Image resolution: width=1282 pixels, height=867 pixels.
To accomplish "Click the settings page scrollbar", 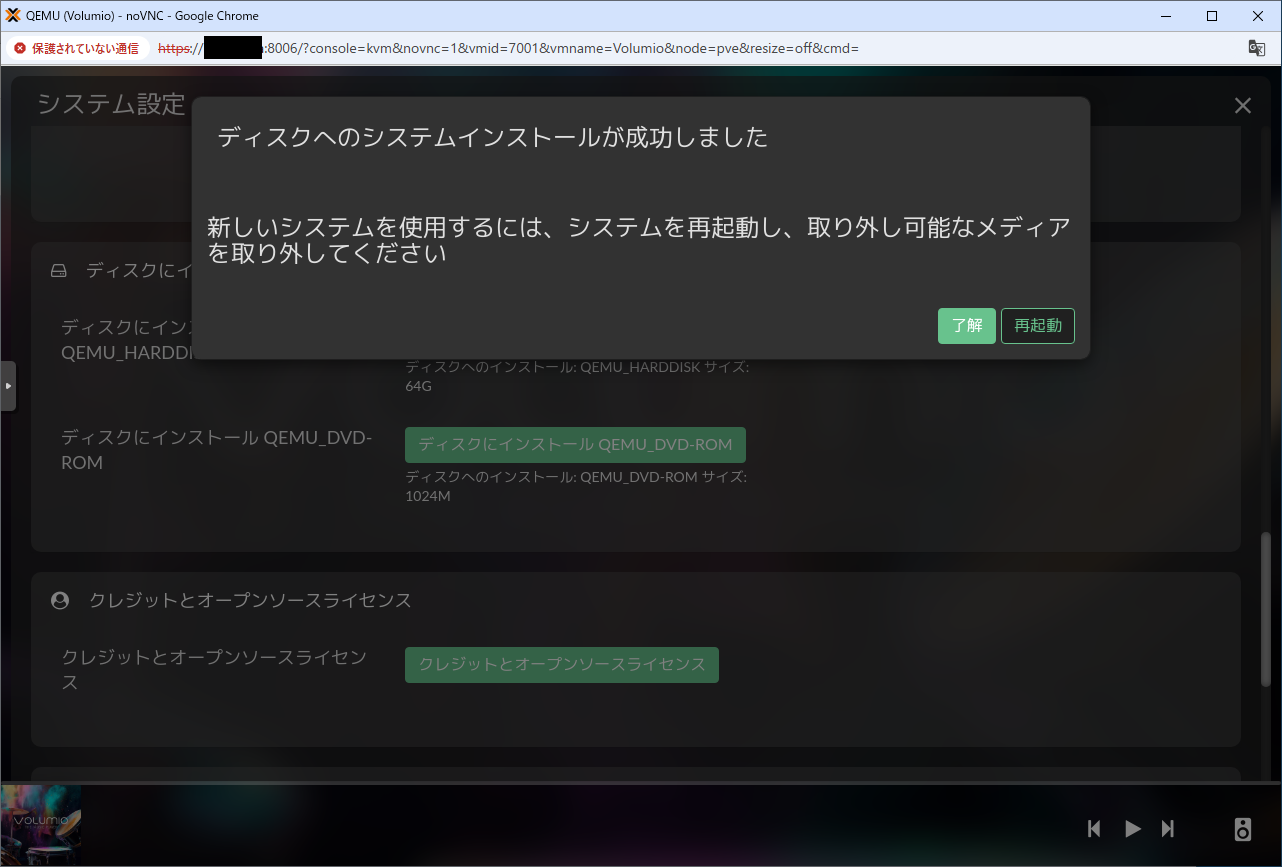I will click(x=1266, y=609).
